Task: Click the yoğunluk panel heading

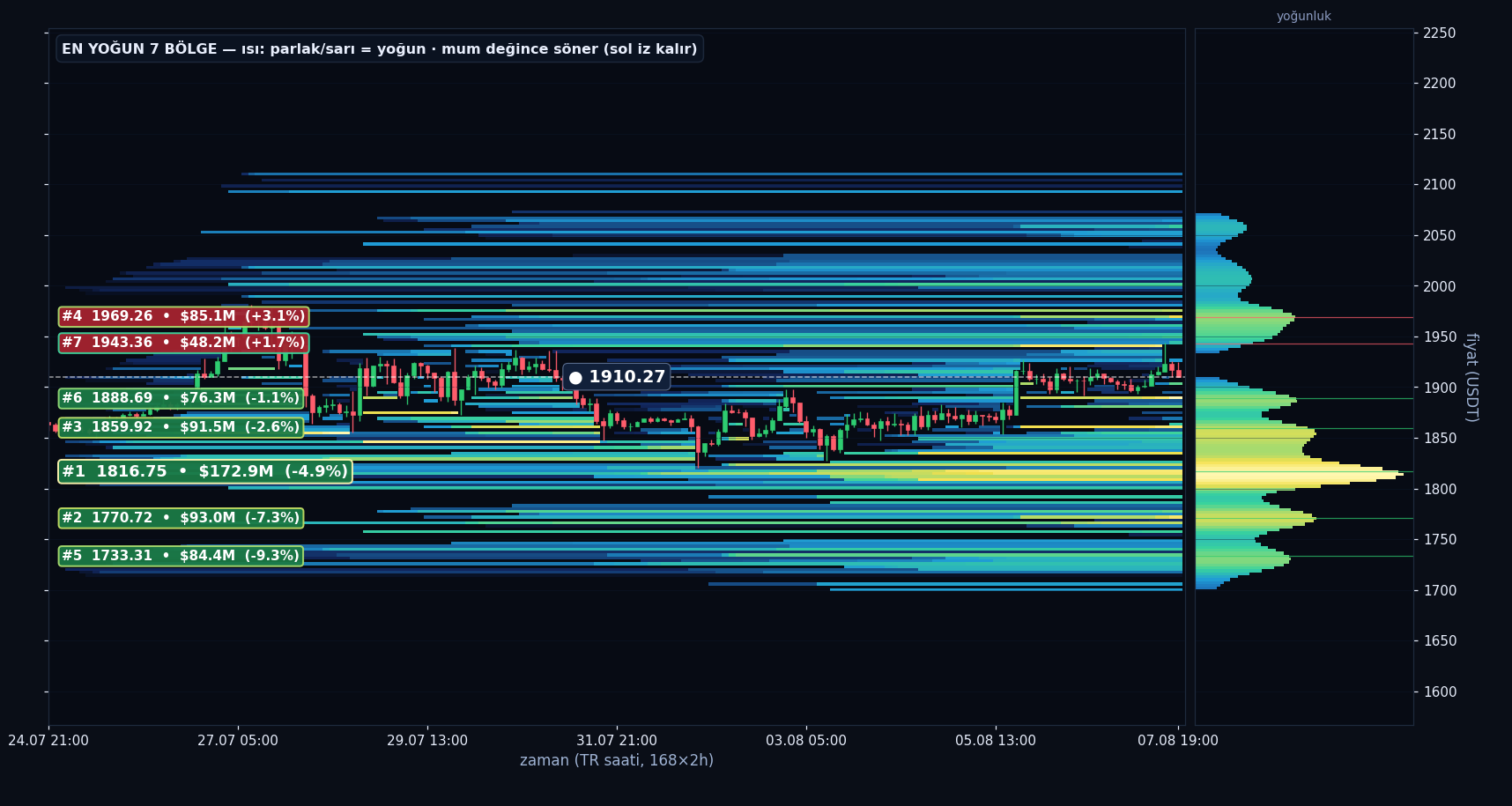Action: (x=1304, y=16)
